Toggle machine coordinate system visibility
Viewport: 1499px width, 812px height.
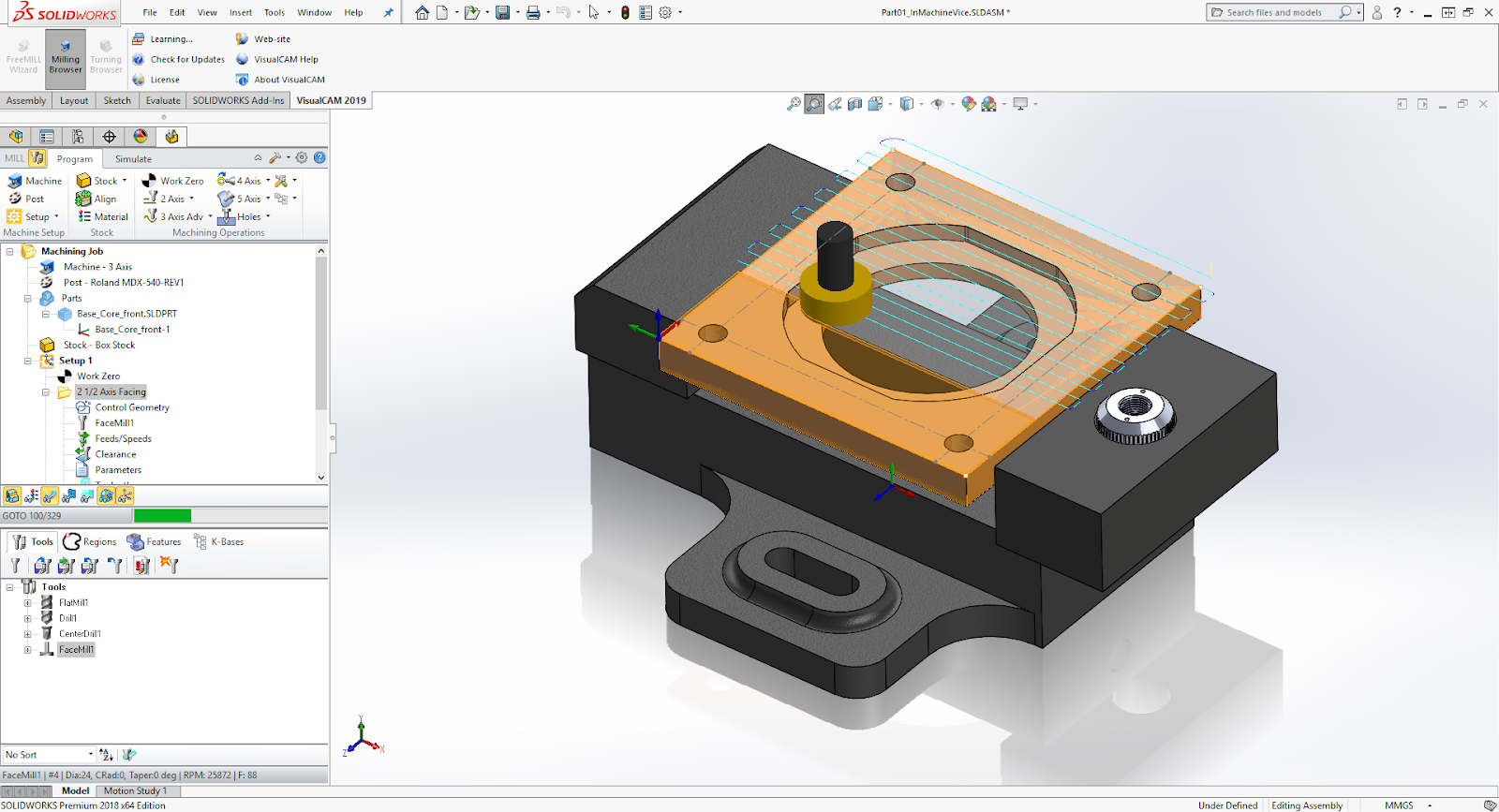125,495
